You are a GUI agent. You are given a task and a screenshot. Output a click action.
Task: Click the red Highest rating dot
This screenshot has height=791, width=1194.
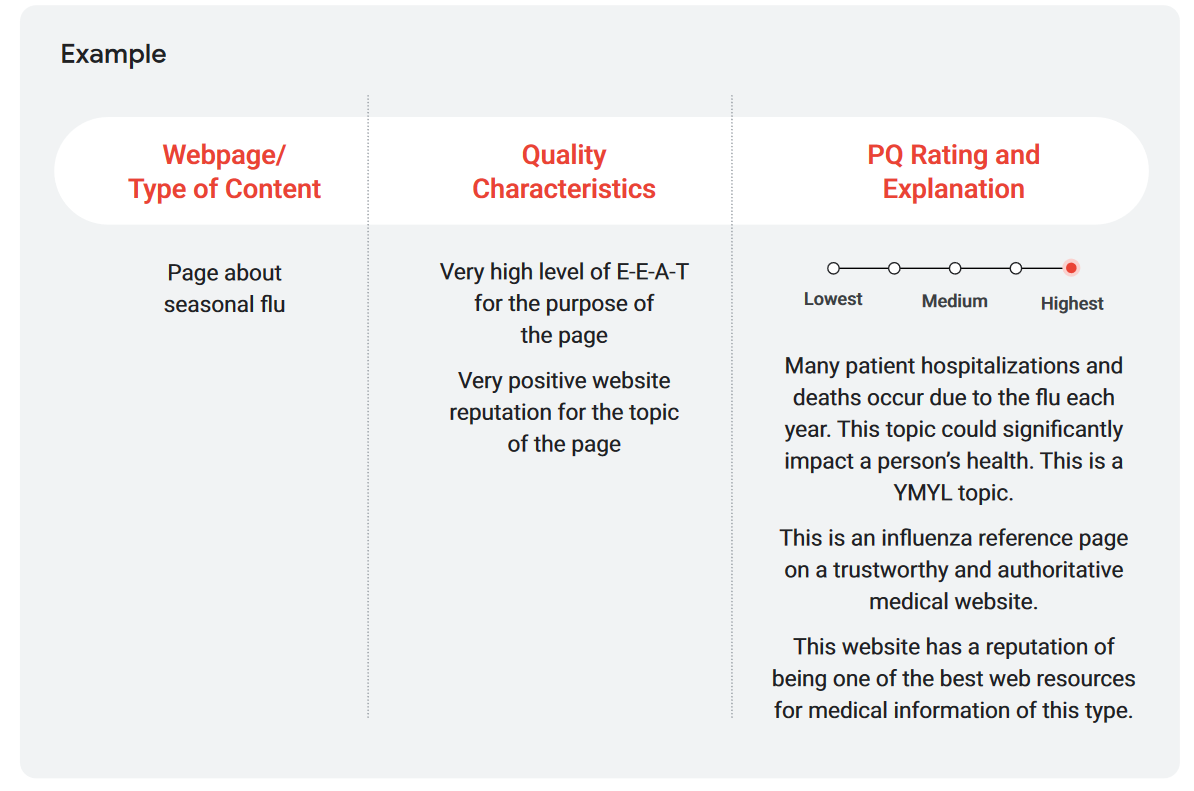[1071, 268]
